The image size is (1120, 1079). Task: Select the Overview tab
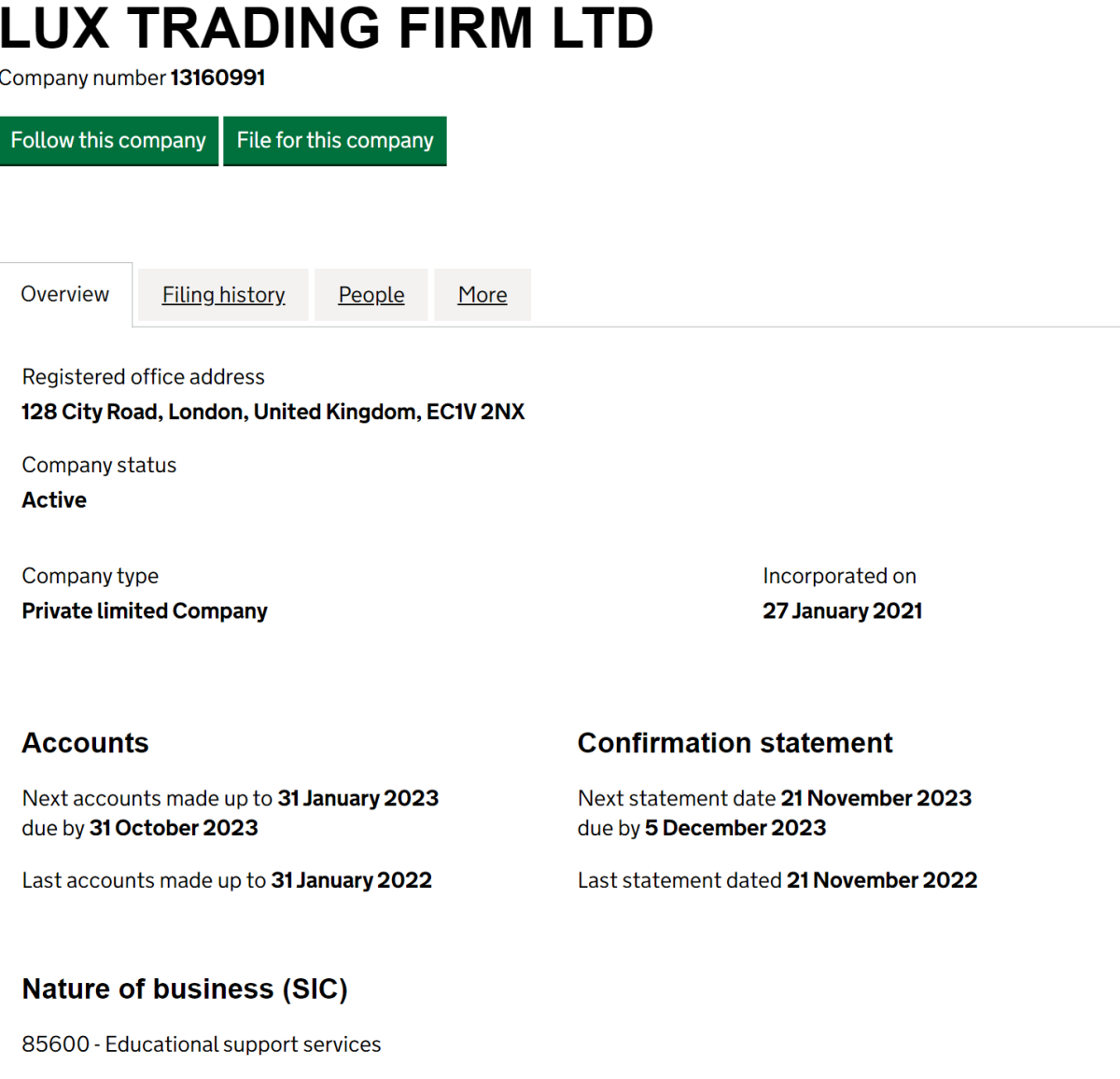pos(64,293)
